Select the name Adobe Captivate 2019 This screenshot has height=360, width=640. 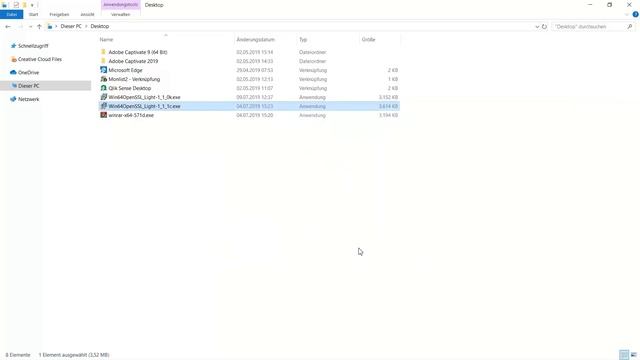click(133, 61)
